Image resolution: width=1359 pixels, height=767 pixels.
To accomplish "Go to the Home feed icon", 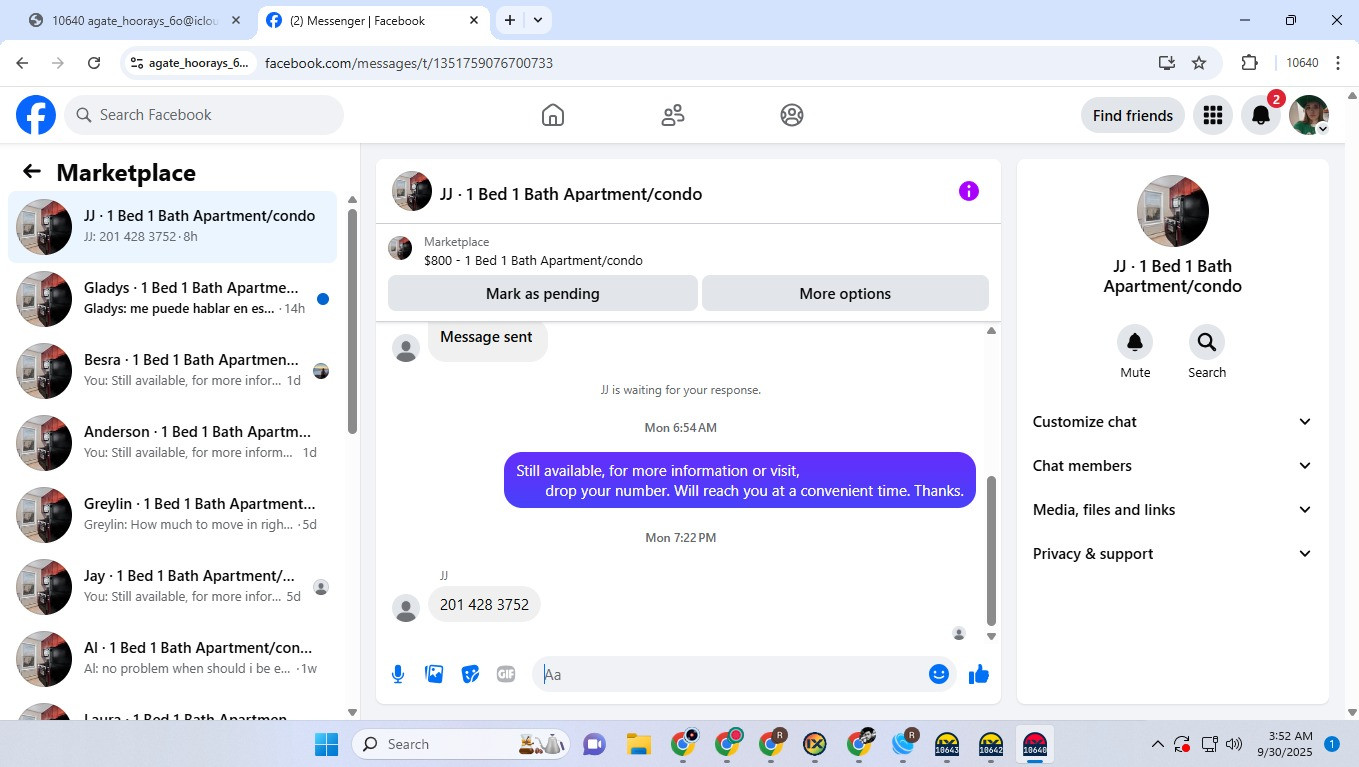I will (x=553, y=115).
